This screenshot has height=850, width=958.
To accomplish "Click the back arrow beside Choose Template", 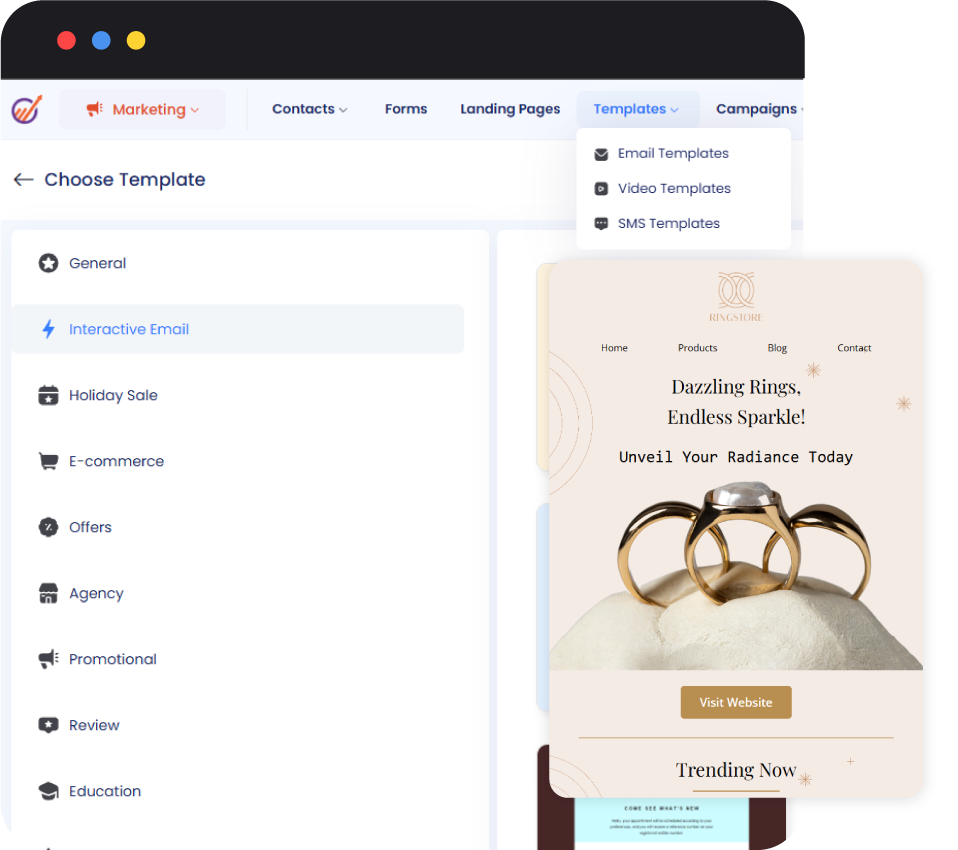I will pyautogui.click(x=23, y=179).
